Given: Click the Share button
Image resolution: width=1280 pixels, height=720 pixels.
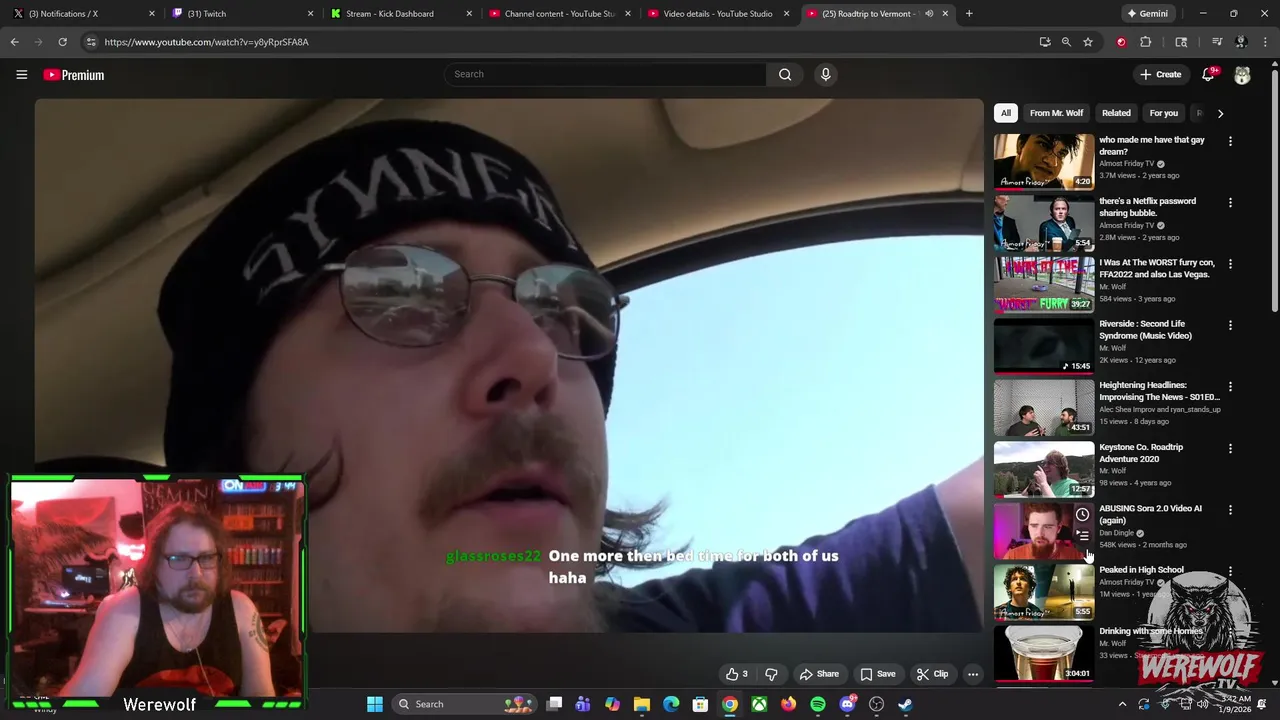Looking at the screenshot, I should pyautogui.click(x=819, y=674).
